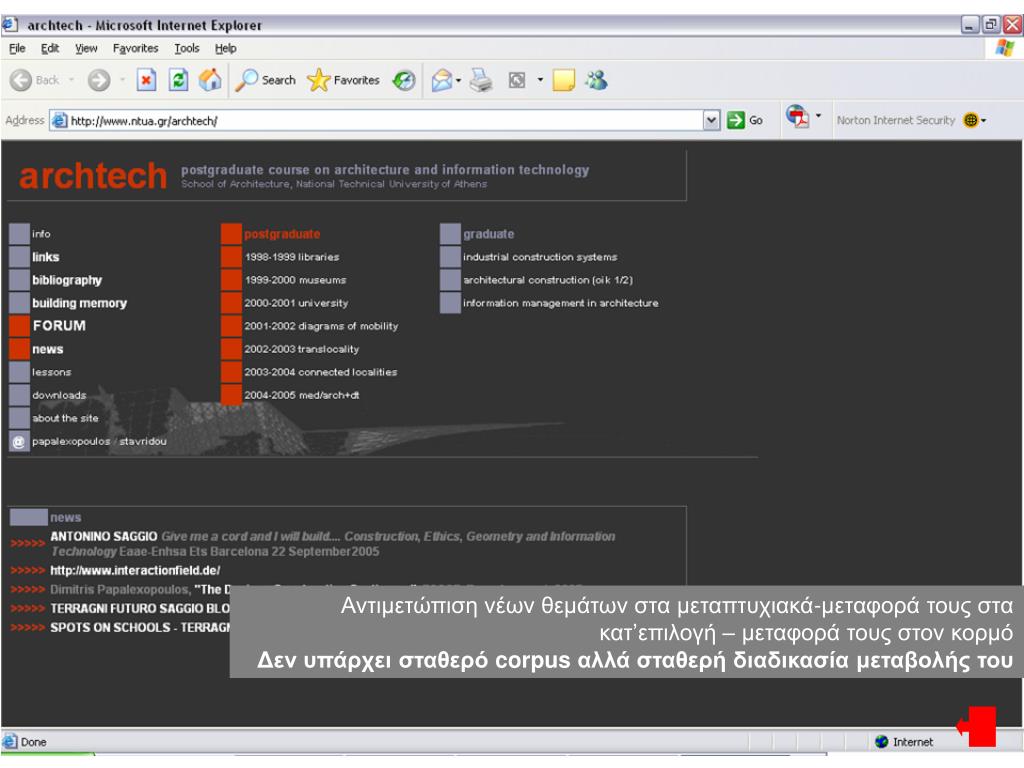The image size is (1024, 768).
Task: Open 2001-2002 diagrams of mobility link
Action: [321, 326]
